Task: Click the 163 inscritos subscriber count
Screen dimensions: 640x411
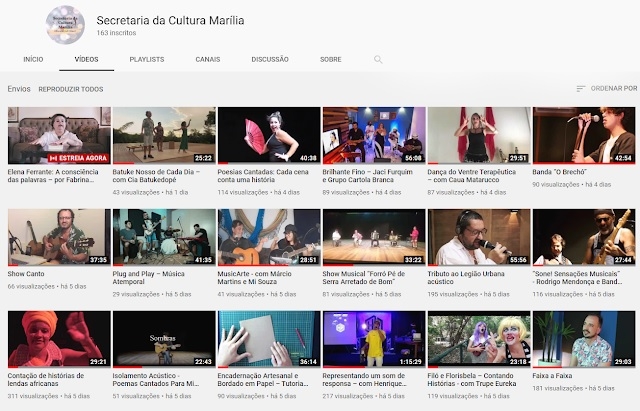Action: (116, 33)
